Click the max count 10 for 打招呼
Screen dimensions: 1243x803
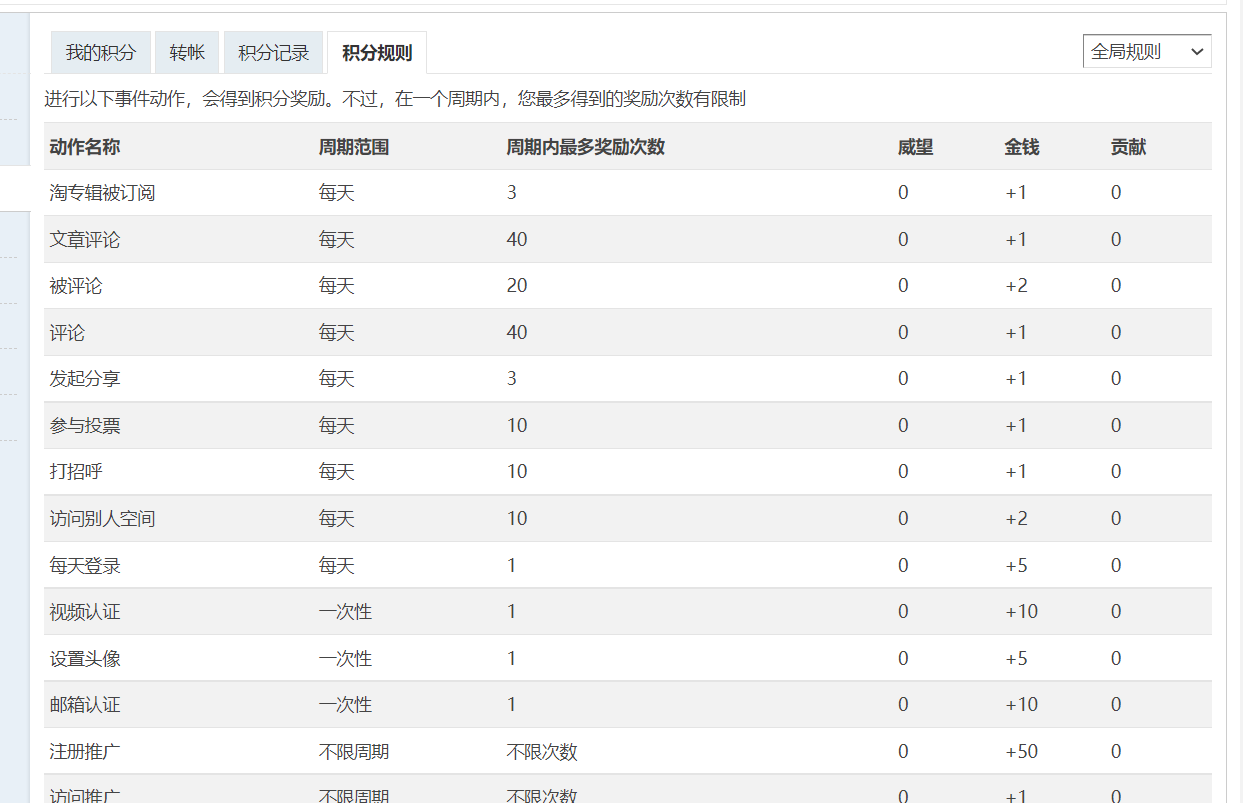pos(517,472)
